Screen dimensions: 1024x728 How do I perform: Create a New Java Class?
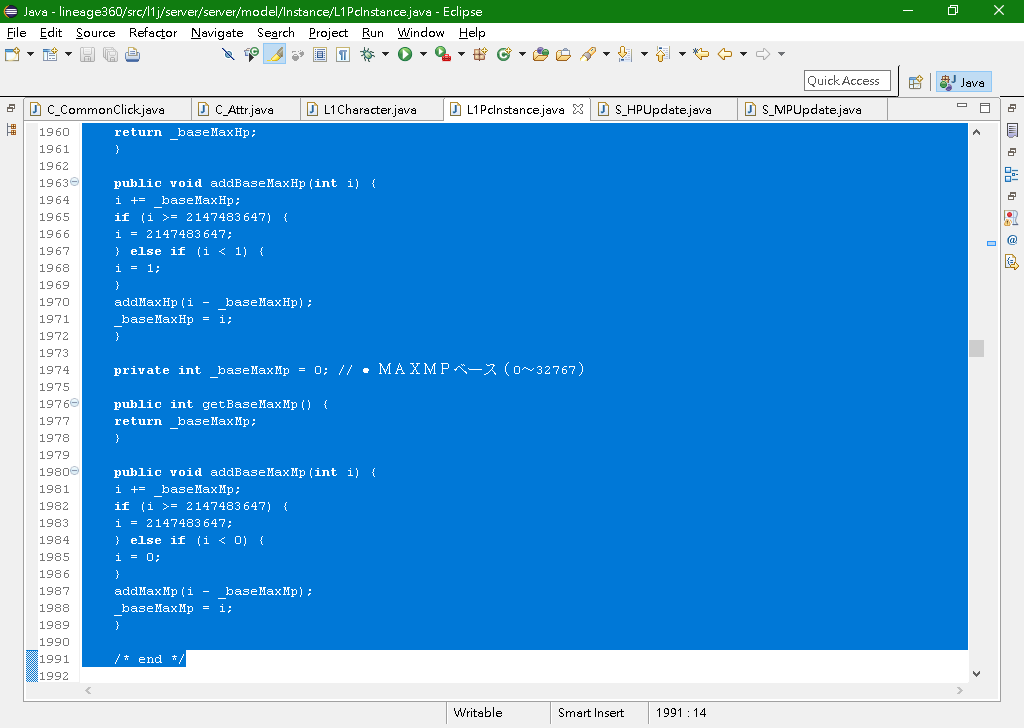pyautogui.click(x=504, y=54)
